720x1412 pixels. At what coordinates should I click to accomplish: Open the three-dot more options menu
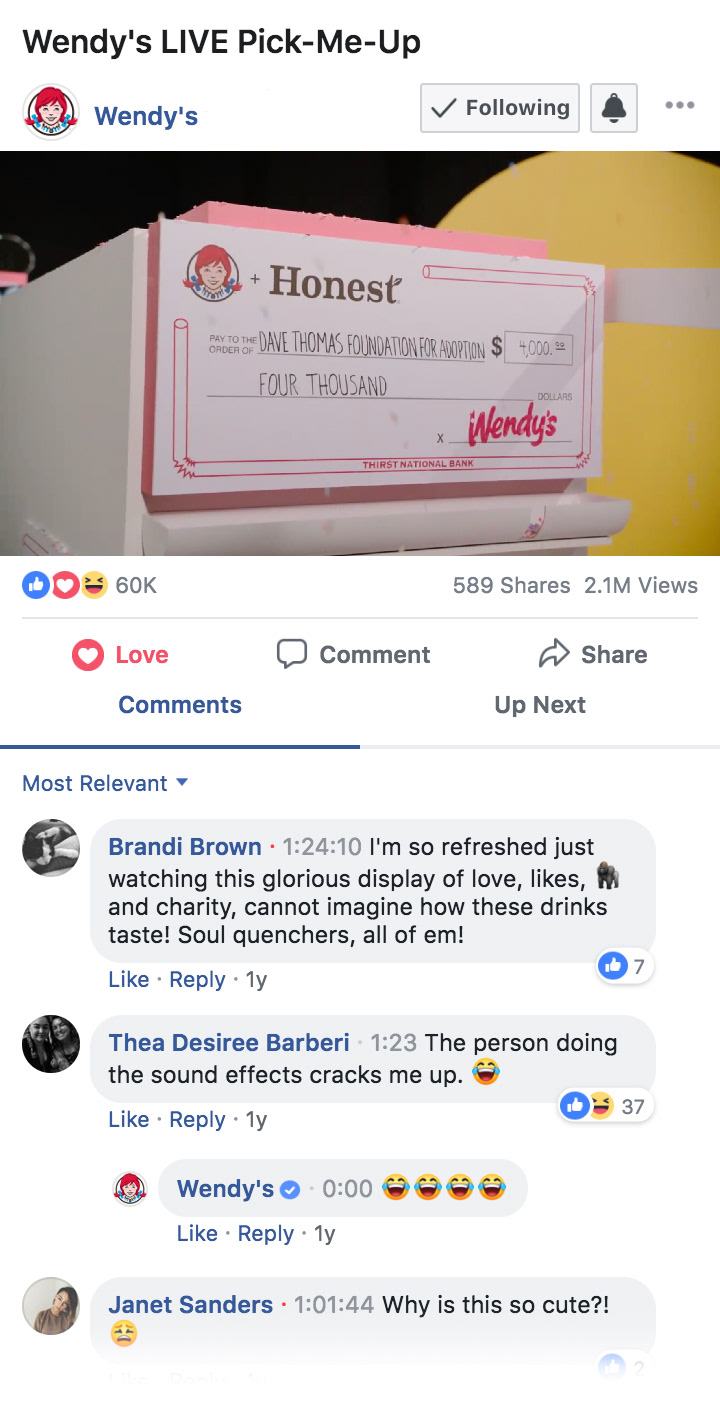[679, 106]
